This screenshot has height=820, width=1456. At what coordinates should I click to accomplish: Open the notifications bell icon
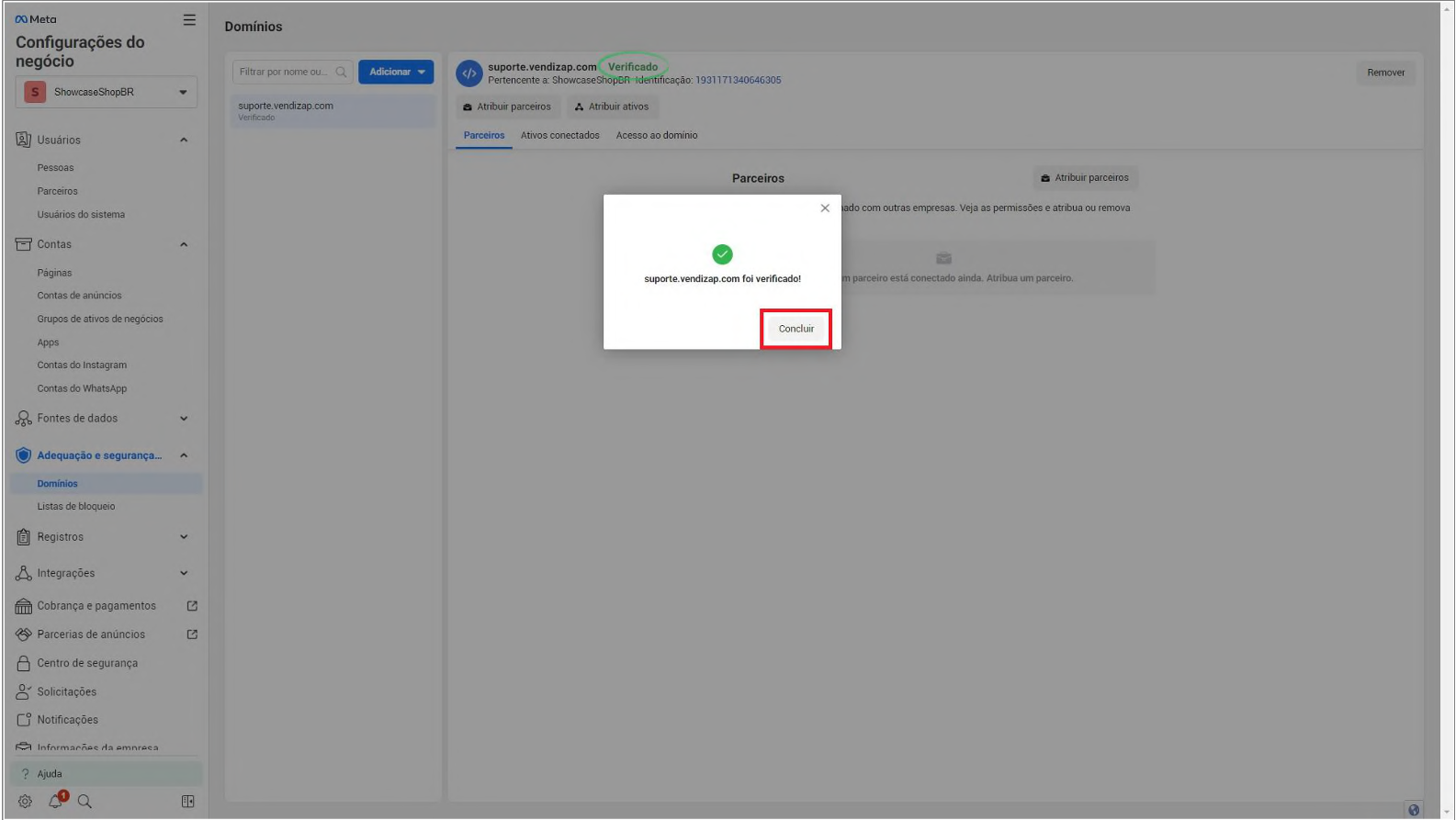point(56,801)
